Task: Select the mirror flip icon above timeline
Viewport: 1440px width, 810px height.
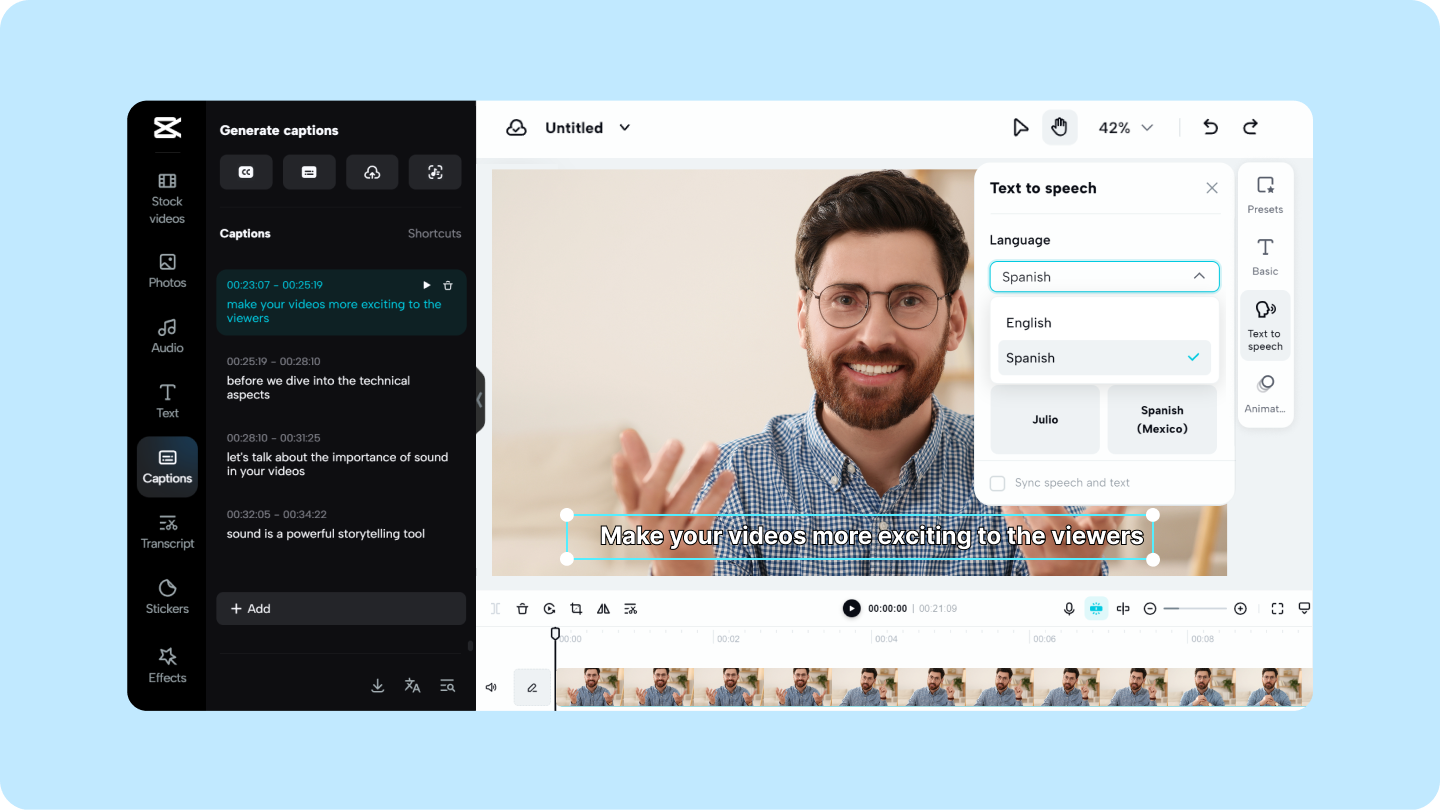Action: (x=603, y=608)
